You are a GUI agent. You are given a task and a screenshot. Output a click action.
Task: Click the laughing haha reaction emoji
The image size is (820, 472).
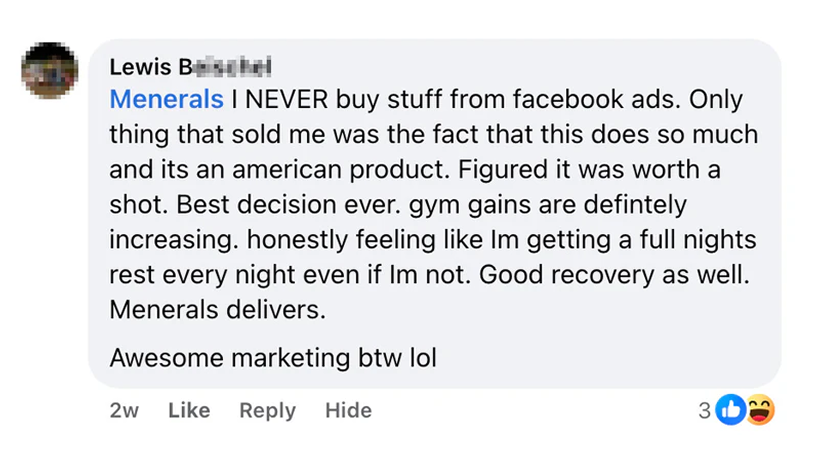(x=759, y=409)
